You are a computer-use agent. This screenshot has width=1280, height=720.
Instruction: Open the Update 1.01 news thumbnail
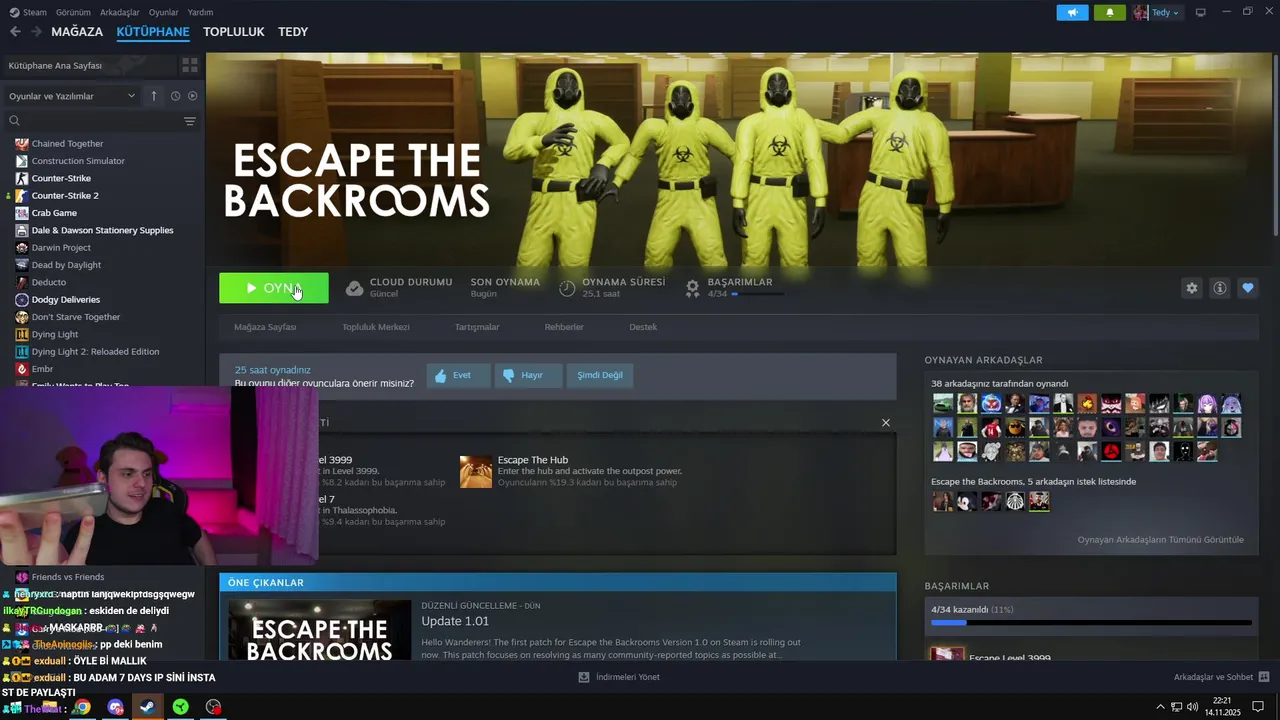pyautogui.click(x=320, y=630)
